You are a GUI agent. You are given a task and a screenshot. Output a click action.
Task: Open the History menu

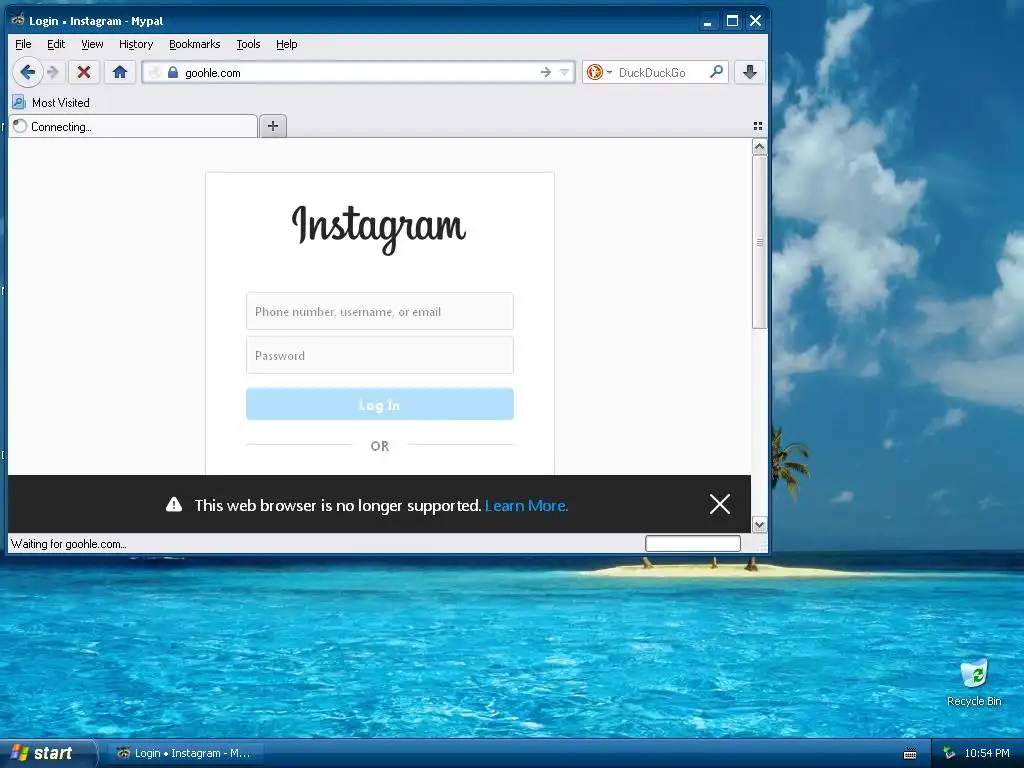[136, 44]
